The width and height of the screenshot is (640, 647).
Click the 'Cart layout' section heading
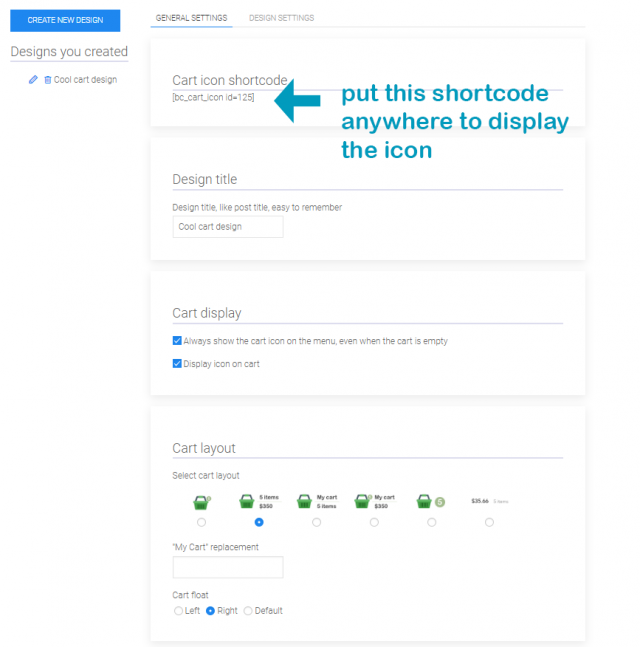(x=204, y=448)
